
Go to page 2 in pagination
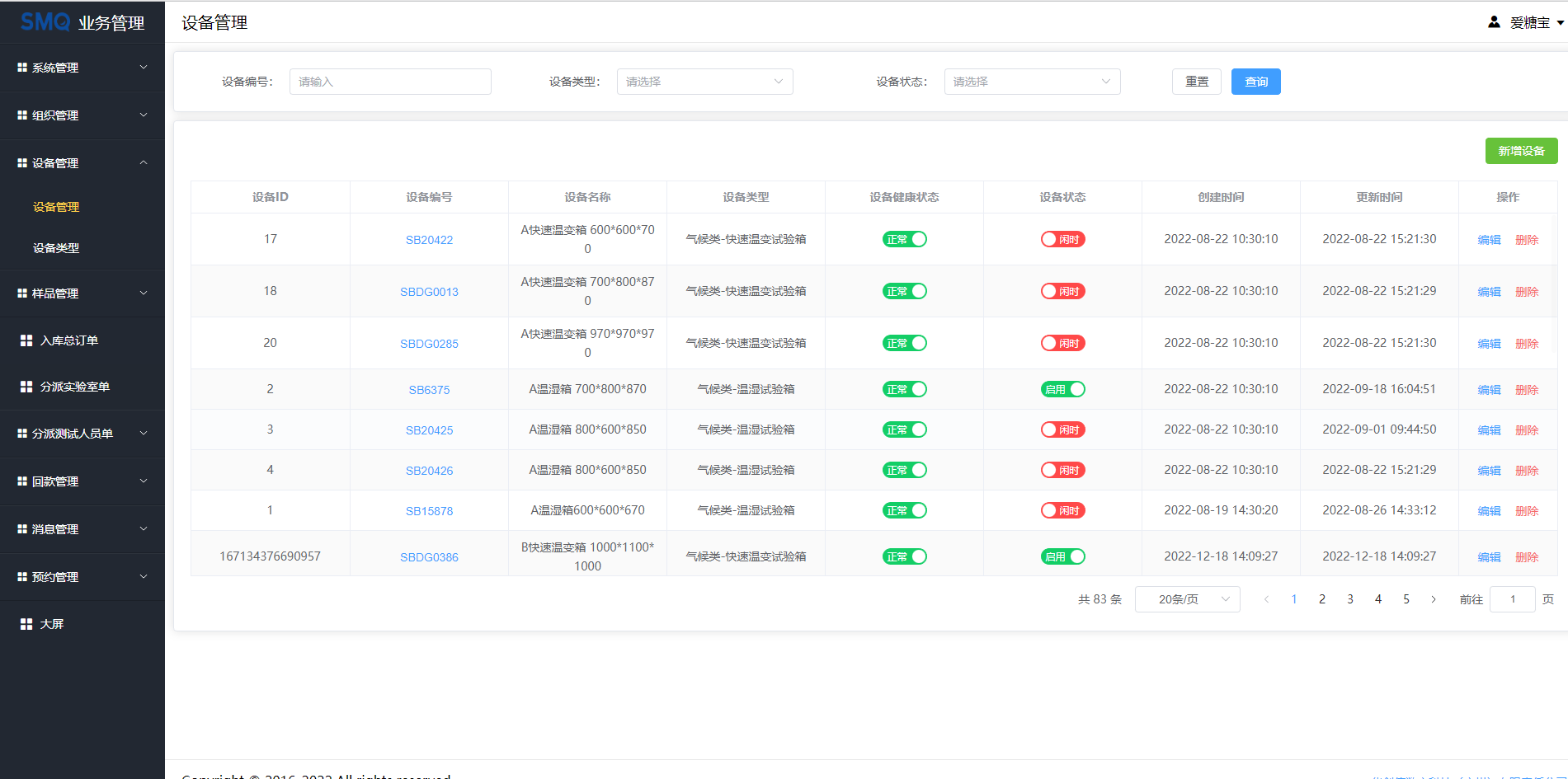tap(1322, 599)
